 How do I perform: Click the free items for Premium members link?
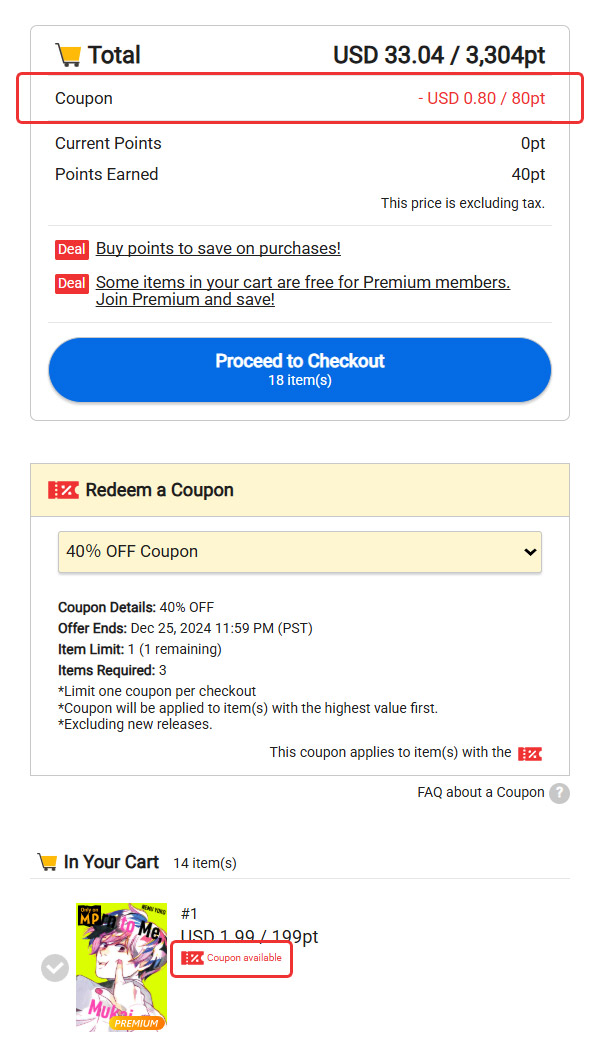coord(302,282)
